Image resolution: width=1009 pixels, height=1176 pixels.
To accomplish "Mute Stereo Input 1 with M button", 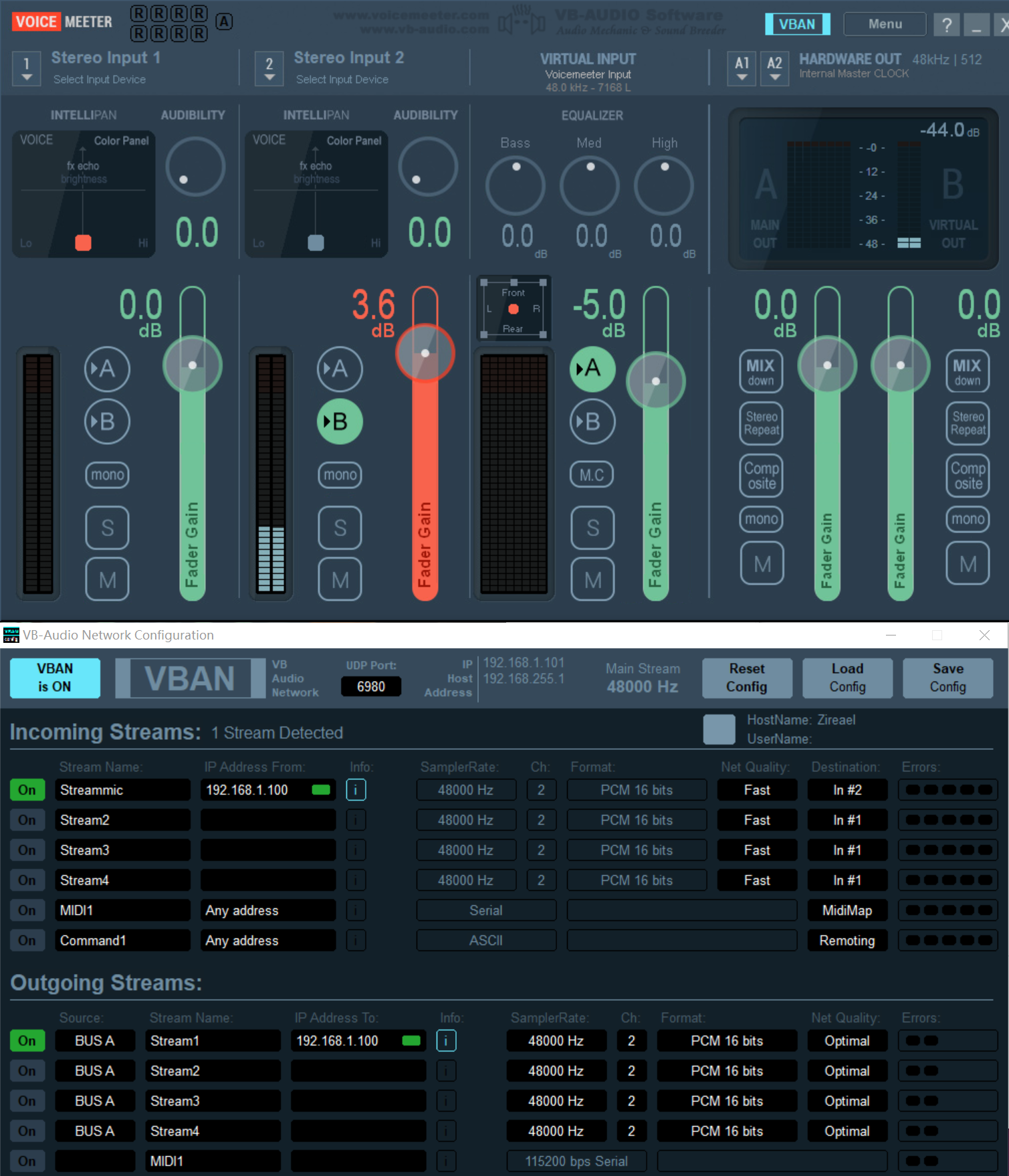I will (107, 579).
